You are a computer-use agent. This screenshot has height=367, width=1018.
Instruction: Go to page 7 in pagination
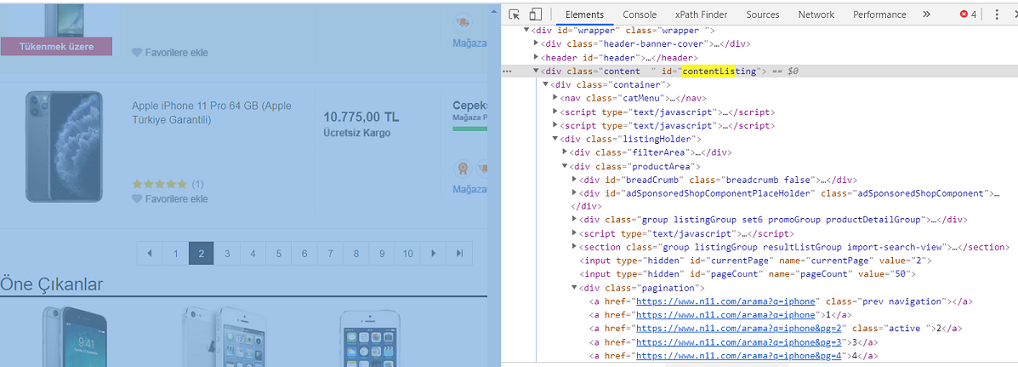(x=330, y=253)
